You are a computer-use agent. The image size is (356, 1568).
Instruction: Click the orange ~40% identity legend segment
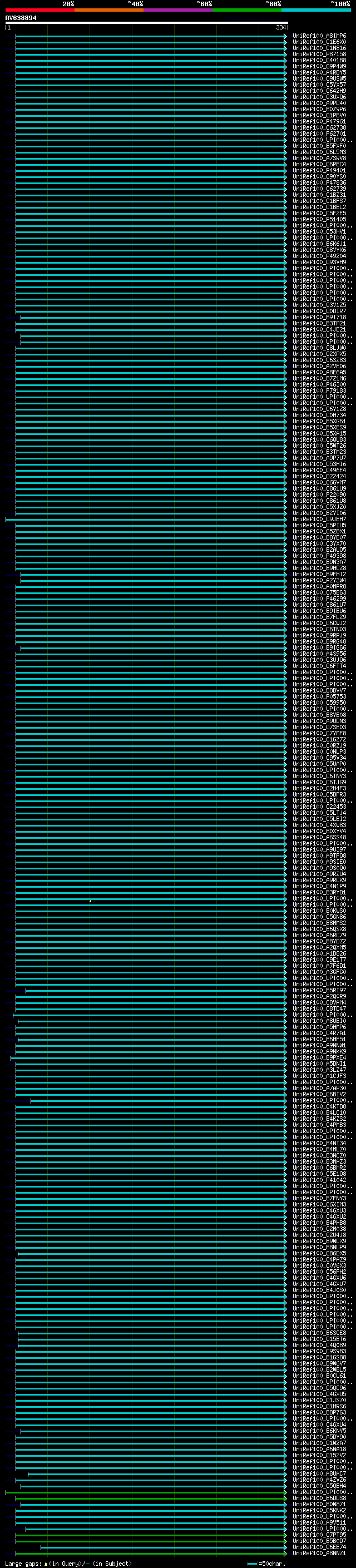[x=109, y=11]
